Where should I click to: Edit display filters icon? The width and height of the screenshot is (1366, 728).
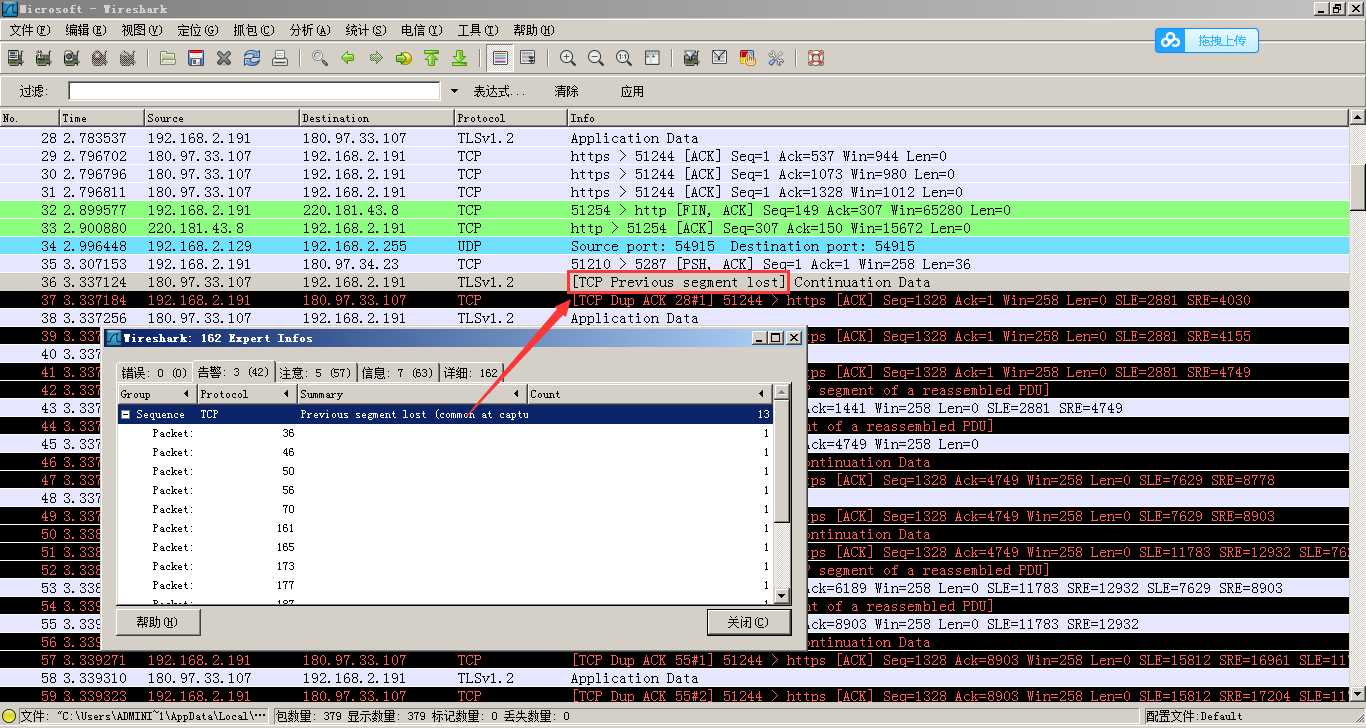click(x=719, y=58)
